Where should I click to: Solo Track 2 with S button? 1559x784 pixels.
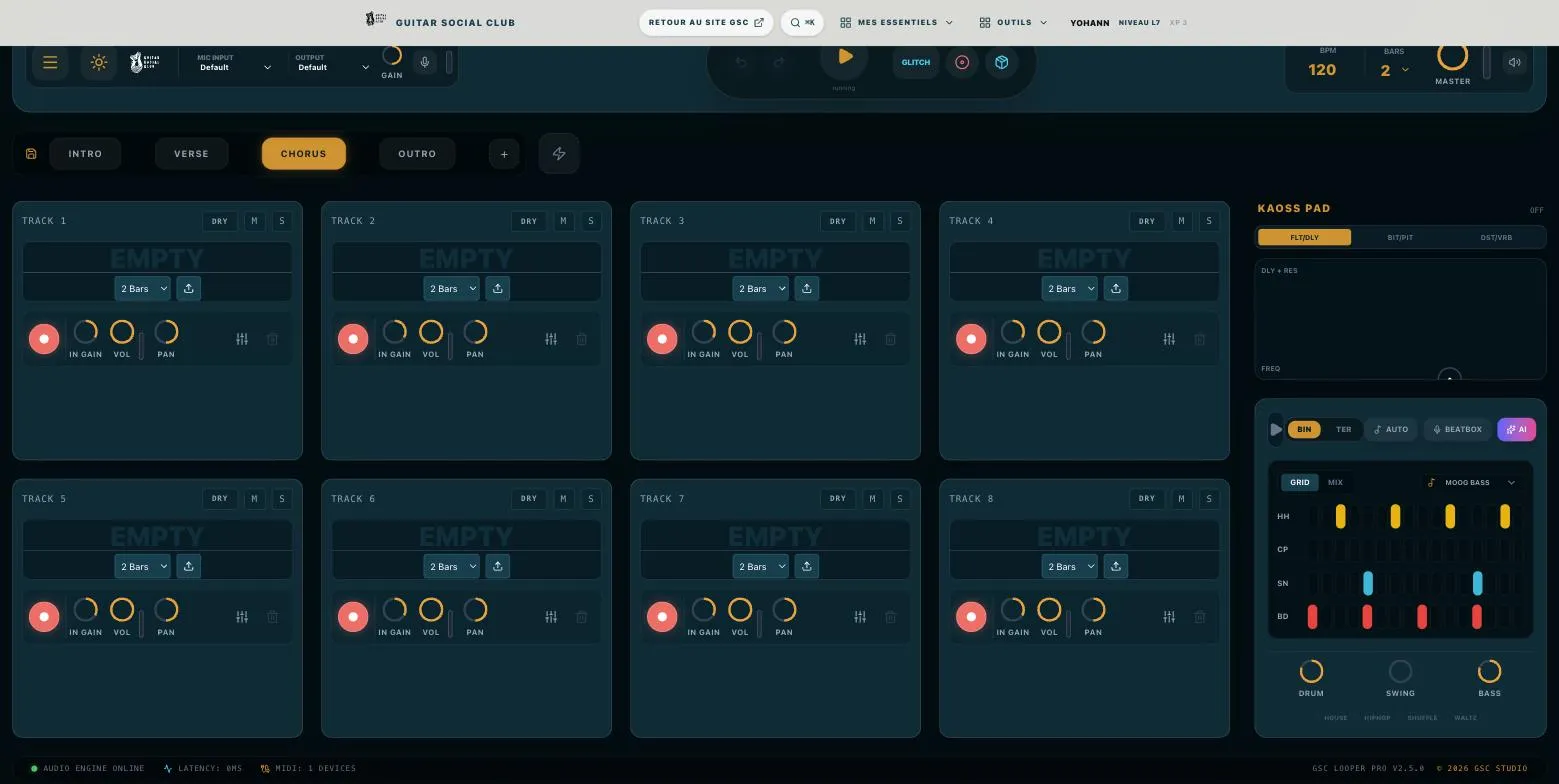[591, 221]
